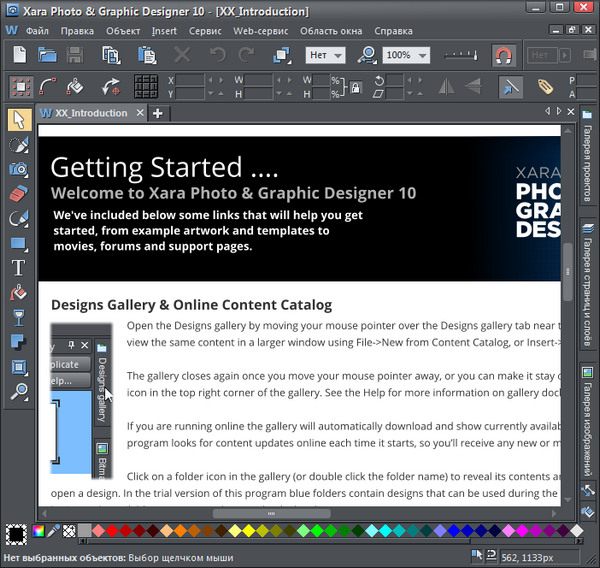Toggle the lock aspect ratio padlock

coord(355,87)
